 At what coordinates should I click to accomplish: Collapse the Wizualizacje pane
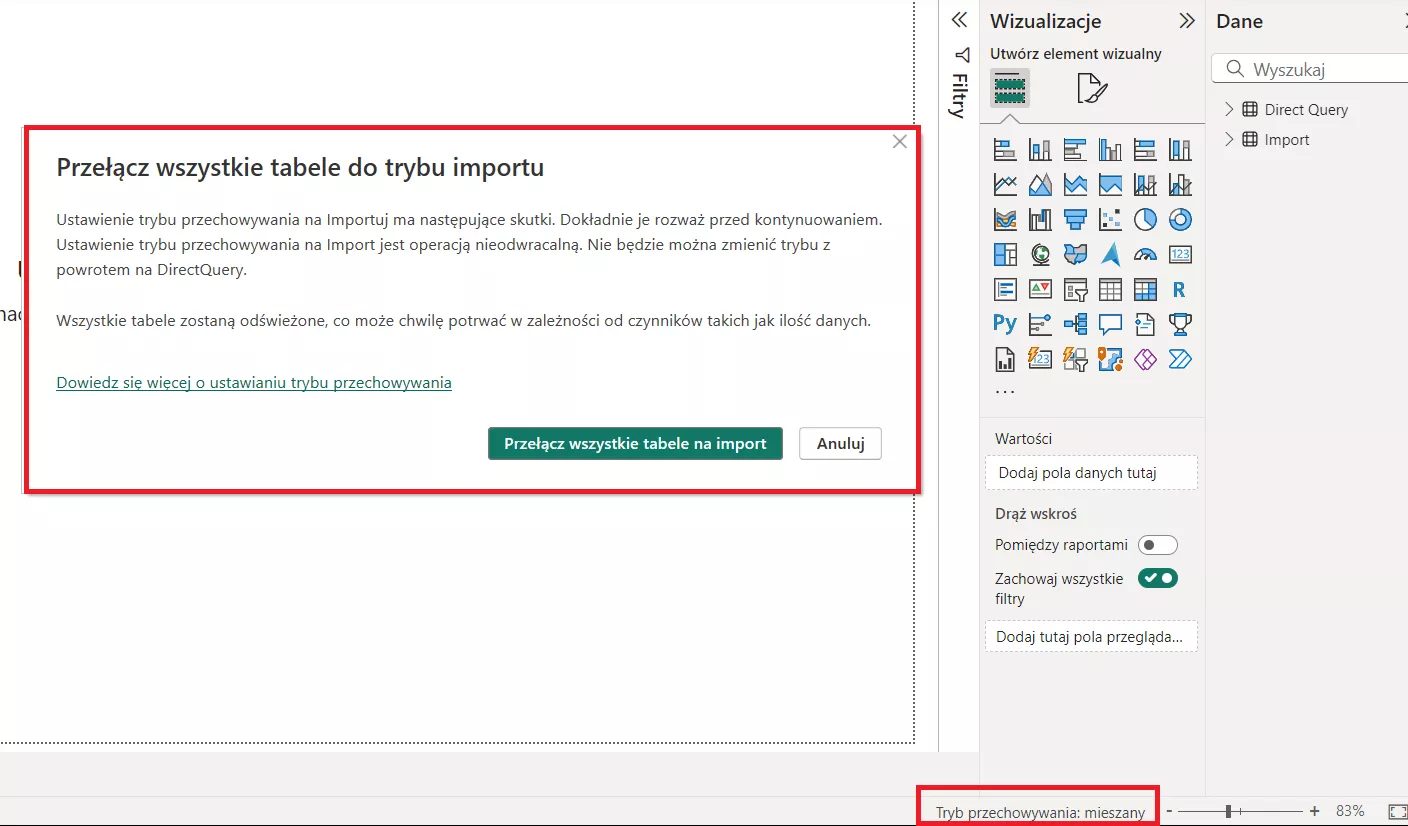click(1186, 21)
